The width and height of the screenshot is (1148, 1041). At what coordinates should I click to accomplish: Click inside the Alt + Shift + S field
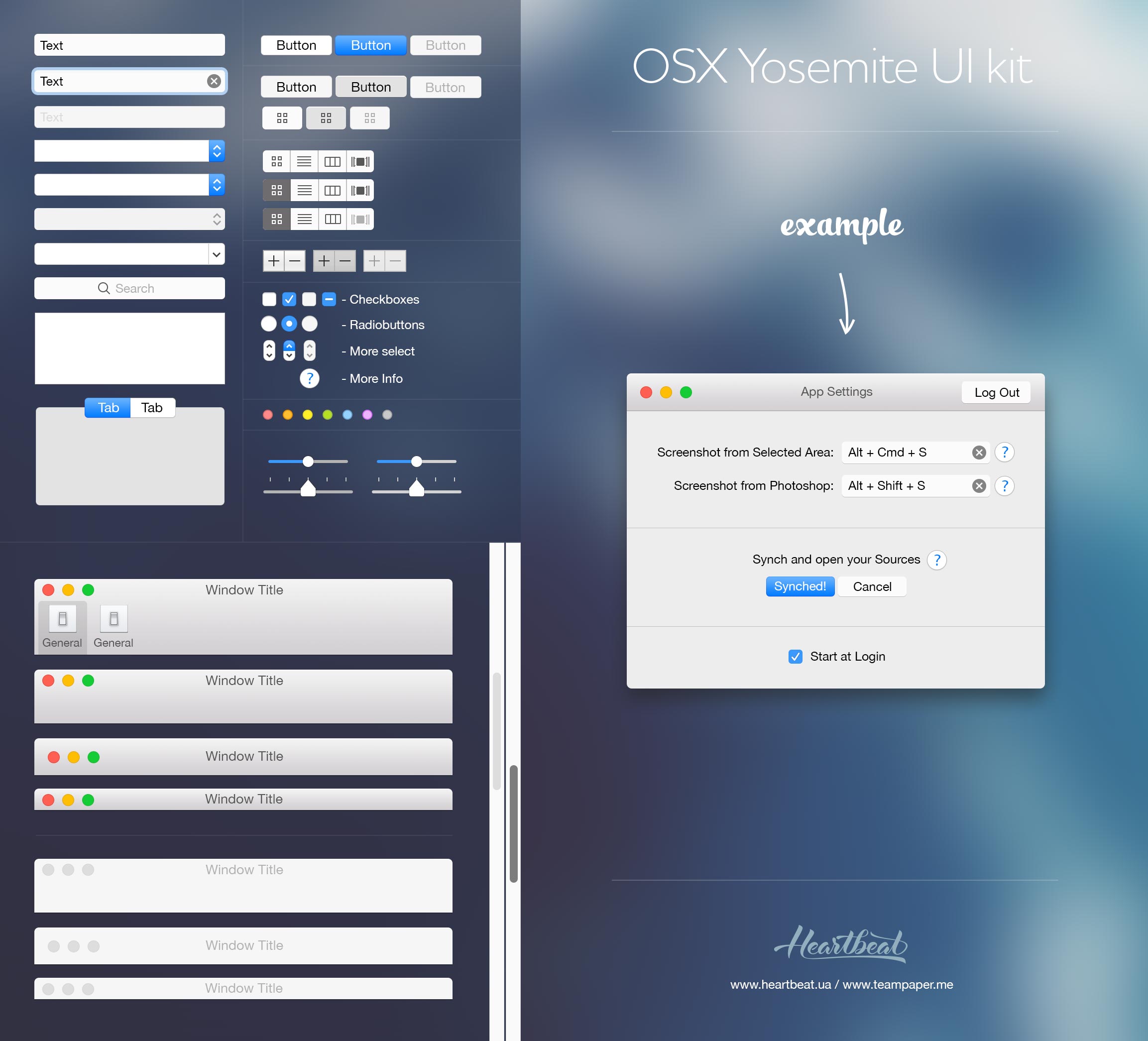pyautogui.click(x=906, y=486)
